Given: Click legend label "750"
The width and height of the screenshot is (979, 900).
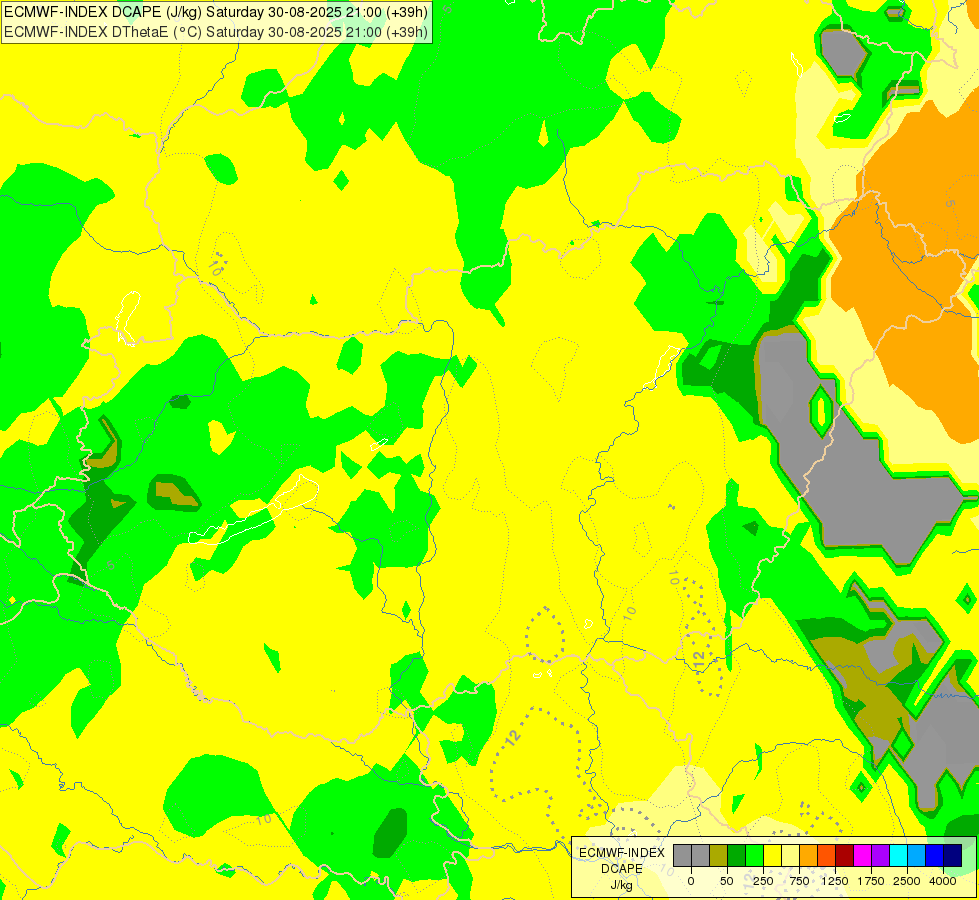Looking at the screenshot, I should coord(799,881).
